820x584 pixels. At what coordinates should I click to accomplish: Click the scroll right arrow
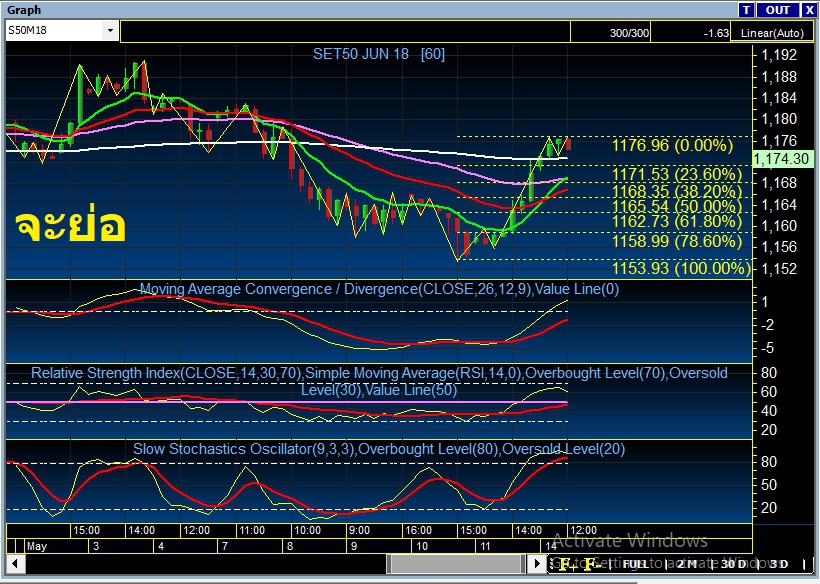point(537,564)
